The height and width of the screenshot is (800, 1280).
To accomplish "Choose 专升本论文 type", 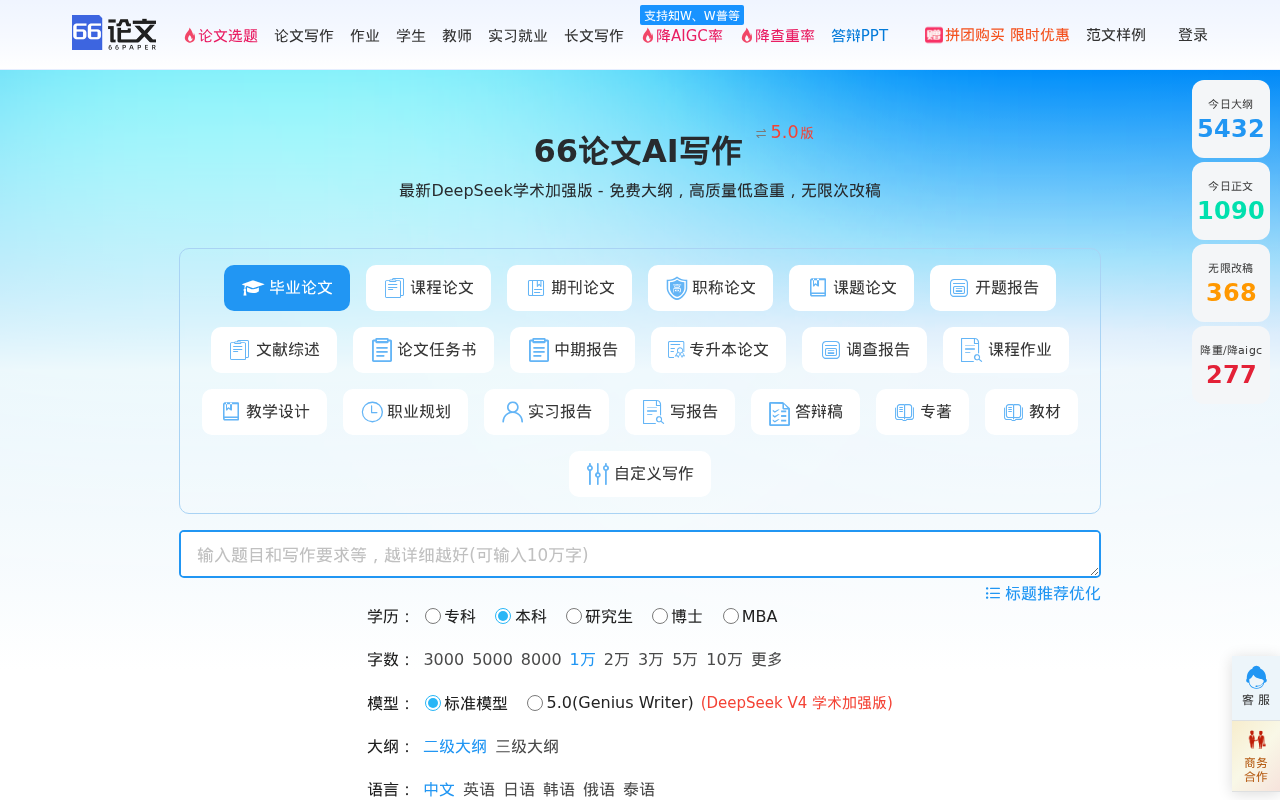I will tap(718, 350).
